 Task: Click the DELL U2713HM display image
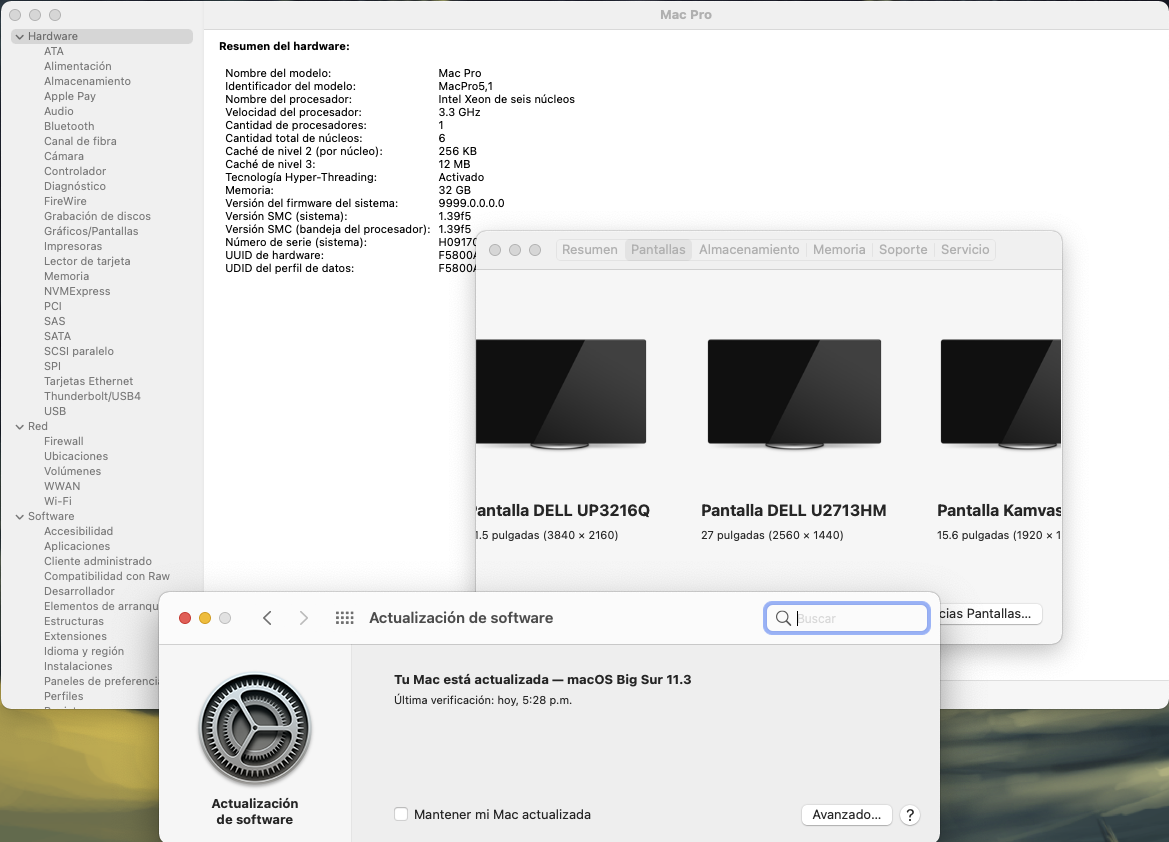click(794, 394)
